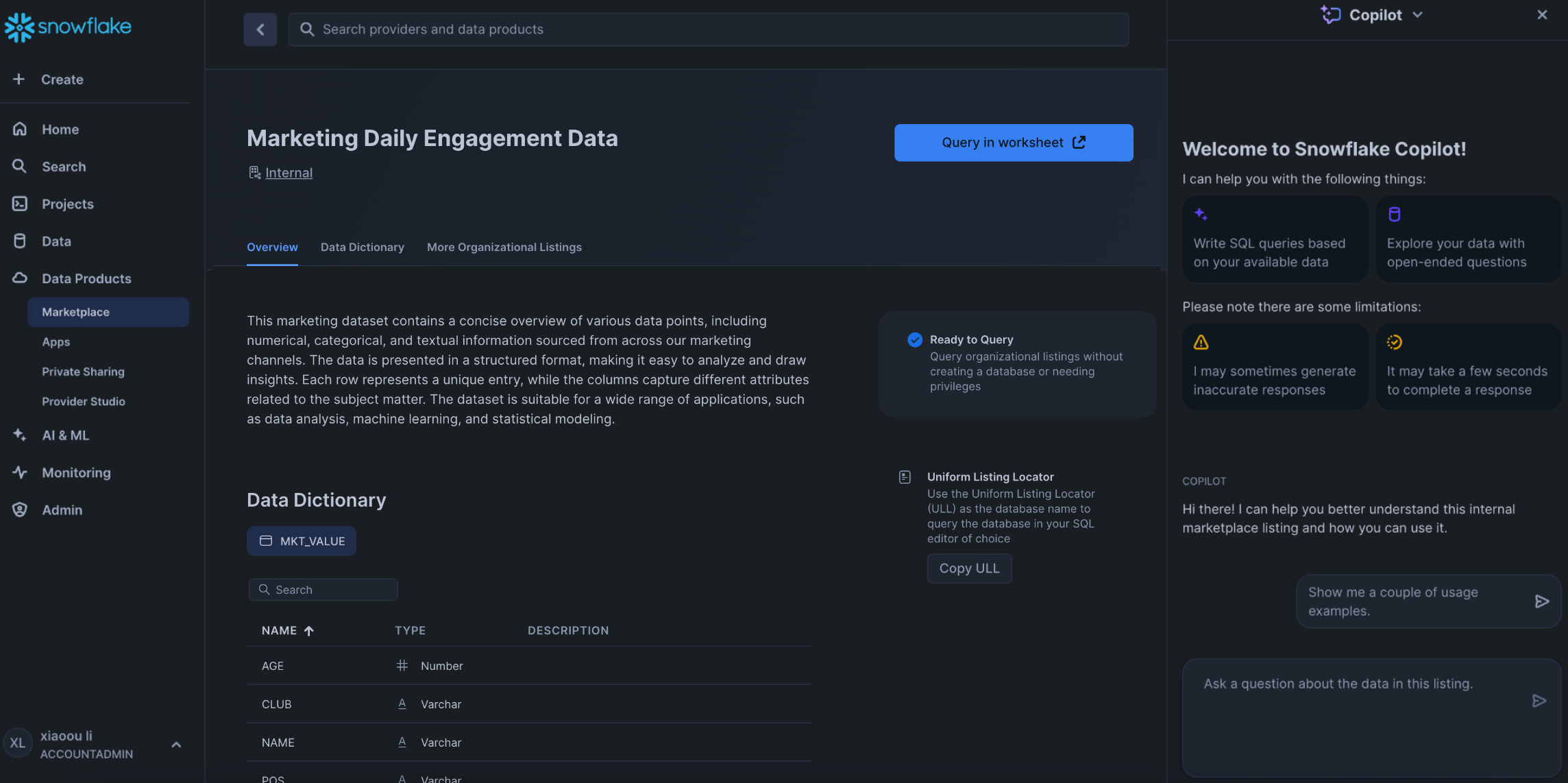Switch to the Data Dictionary tab
Image resolution: width=1568 pixels, height=783 pixels.
362,247
